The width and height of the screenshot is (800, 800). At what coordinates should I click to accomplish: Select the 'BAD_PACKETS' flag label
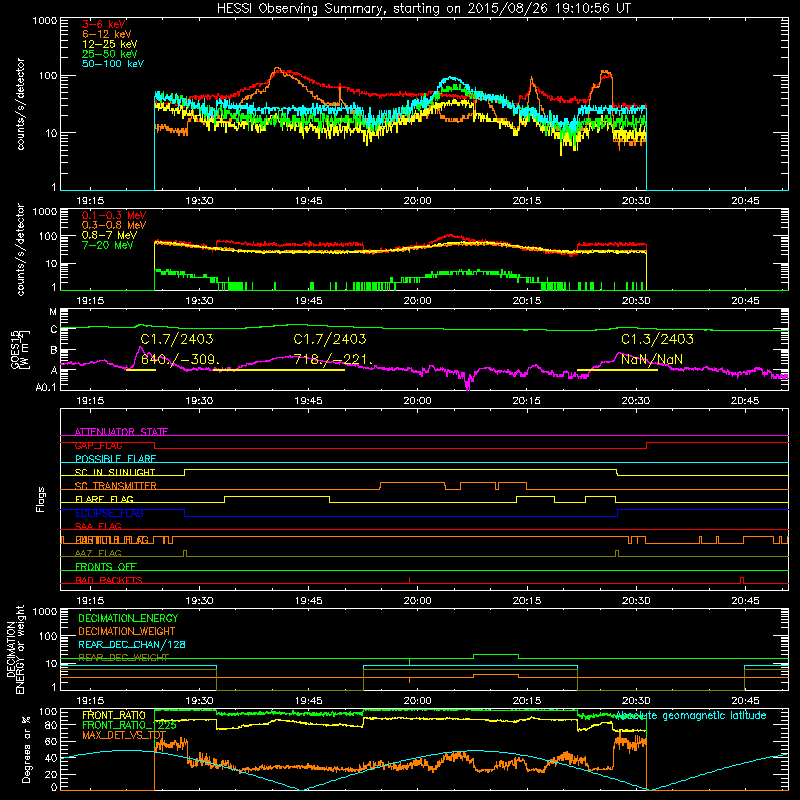coord(109,580)
